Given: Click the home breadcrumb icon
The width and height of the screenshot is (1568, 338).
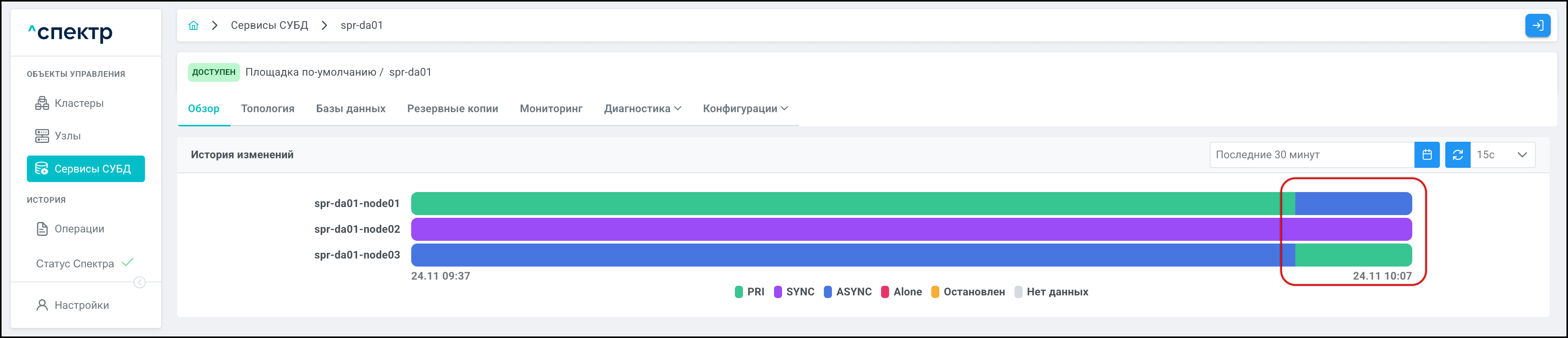Looking at the screenshot, I should tap(194, 26).
